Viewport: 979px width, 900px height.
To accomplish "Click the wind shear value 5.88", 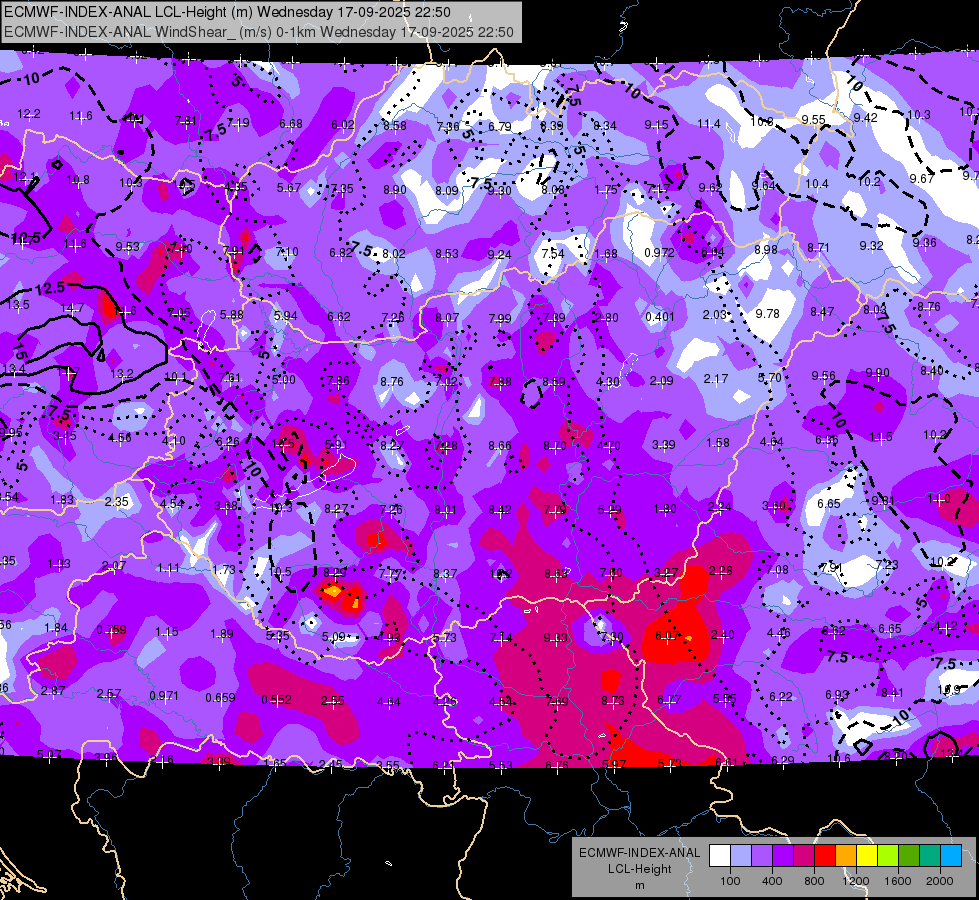I will [x=232, y=315].
